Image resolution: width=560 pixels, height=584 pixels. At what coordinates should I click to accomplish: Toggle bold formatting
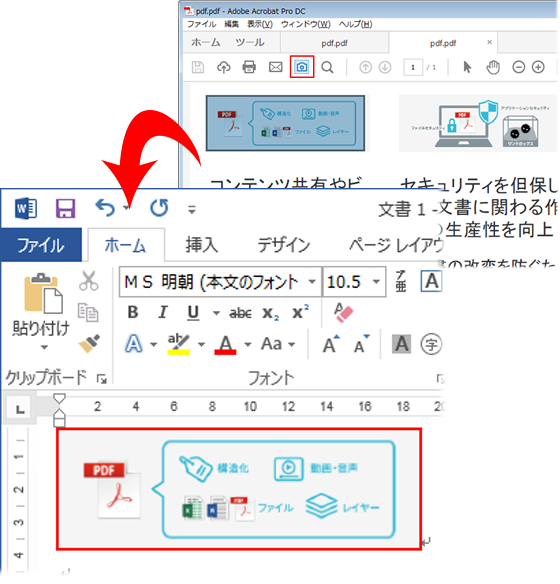click(133, 312)
